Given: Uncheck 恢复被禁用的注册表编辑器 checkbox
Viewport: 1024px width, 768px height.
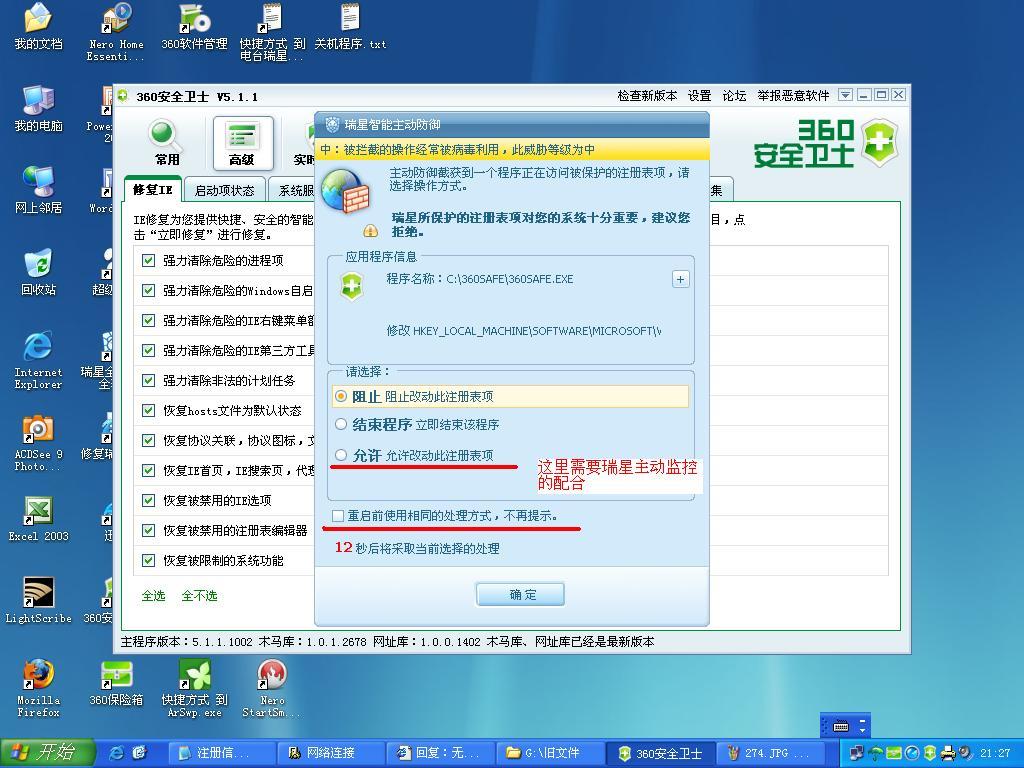Looking at the screenshot, I should [x=148, y=531].
